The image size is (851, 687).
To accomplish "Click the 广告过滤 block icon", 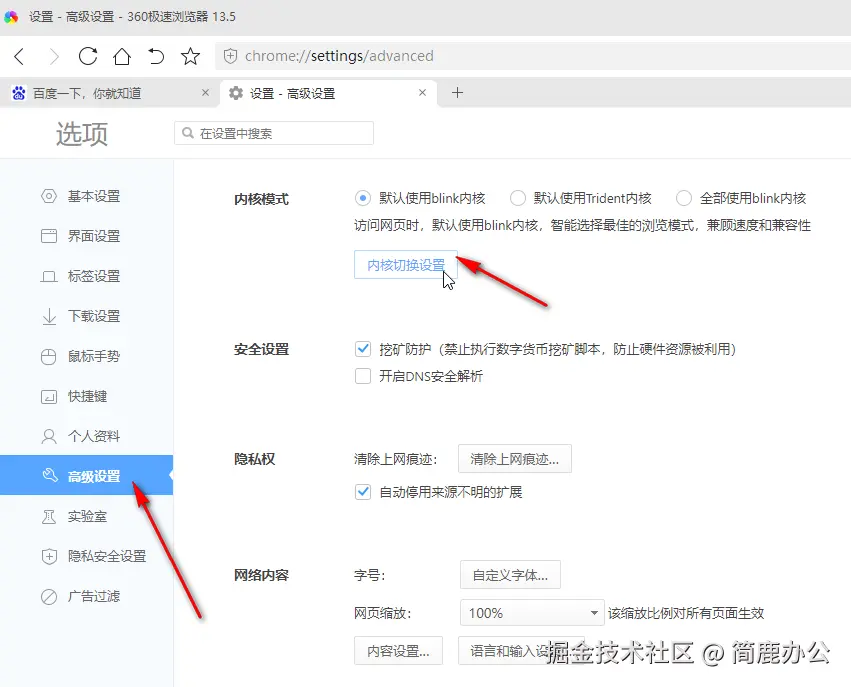I will tap(49, 597).
